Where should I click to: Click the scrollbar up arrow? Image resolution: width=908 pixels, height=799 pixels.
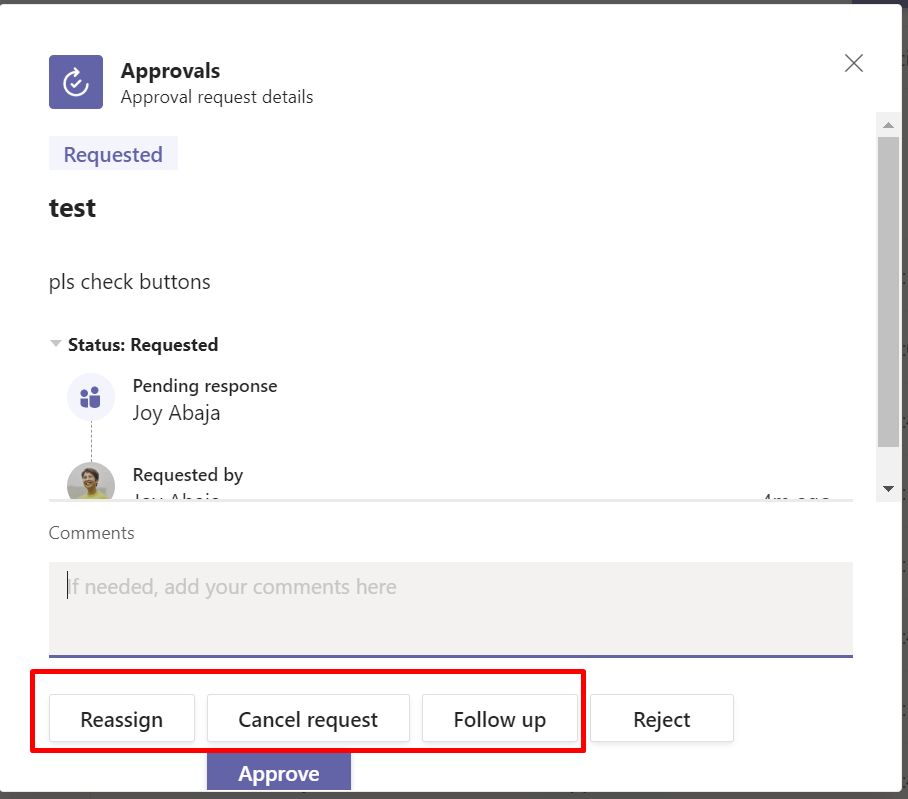pyautogui.click(x=888, y=125)
